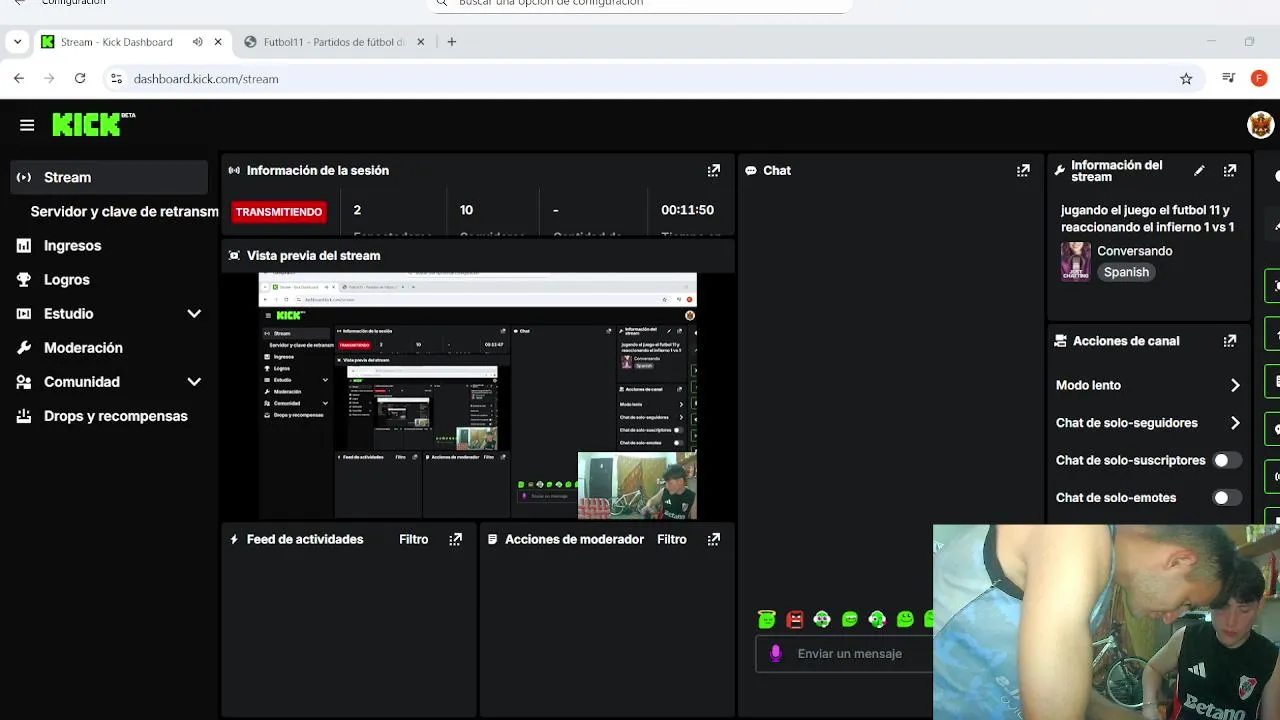
Task: Pop out the Acciones de moderador panel
Action: tap(713, 539)
